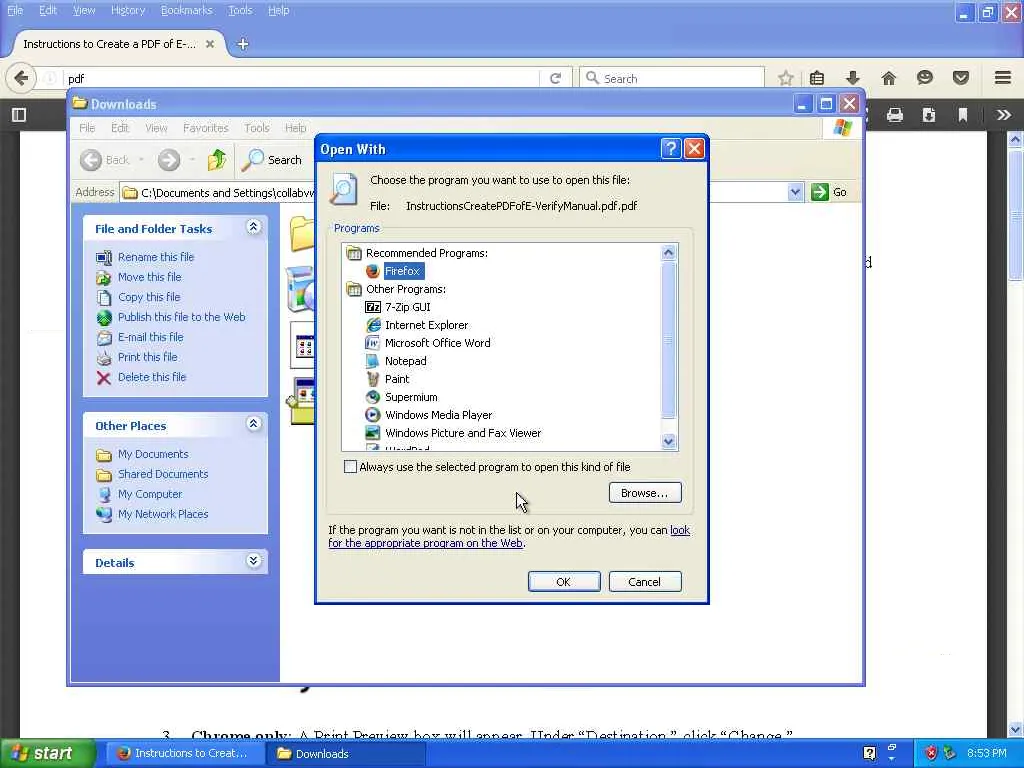
Task: Open Shared Documents in Other Places
Action: 163,474
